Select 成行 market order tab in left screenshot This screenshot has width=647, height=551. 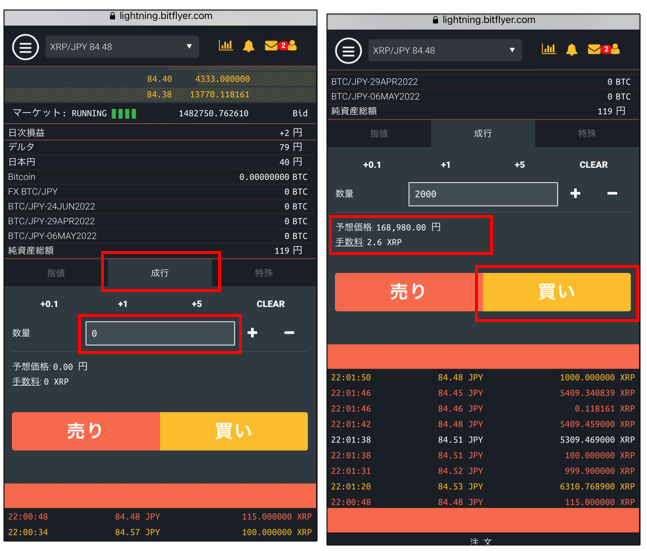click(x=160, y=273)
